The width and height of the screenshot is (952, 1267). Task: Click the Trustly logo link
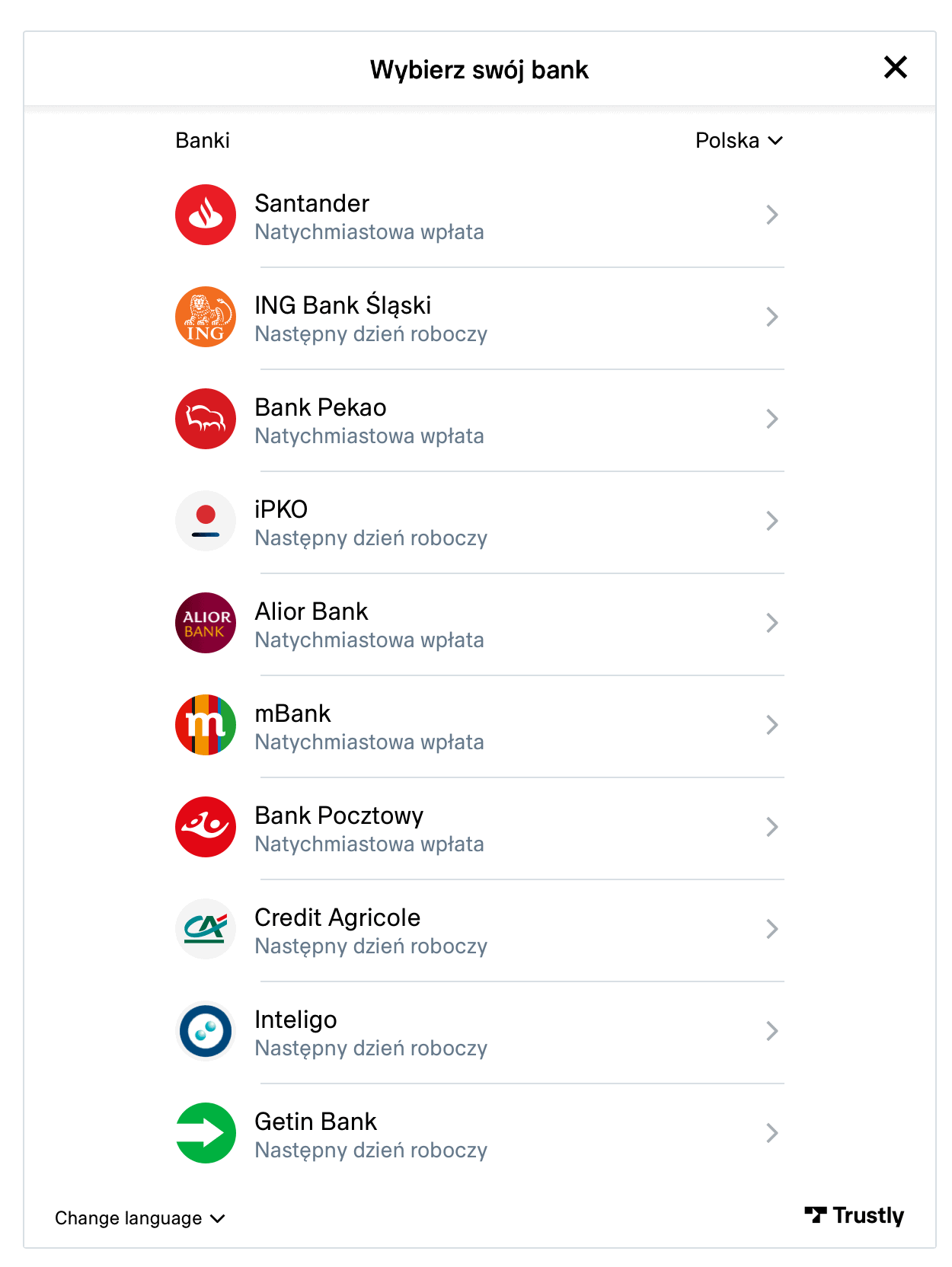[x=854, y=1216]
